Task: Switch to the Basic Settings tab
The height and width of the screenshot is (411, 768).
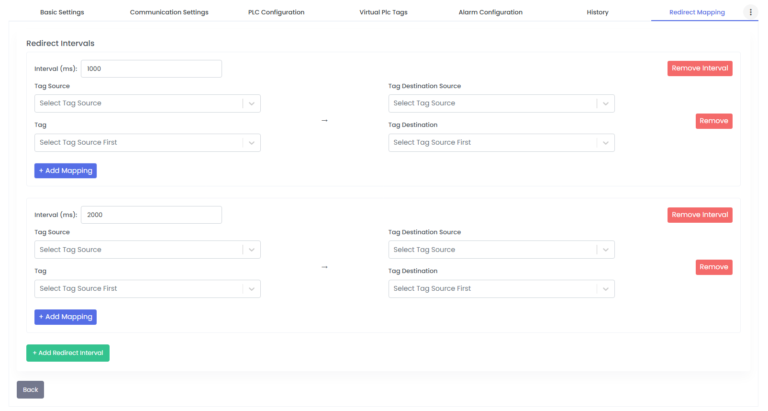Action: point(62,12)
